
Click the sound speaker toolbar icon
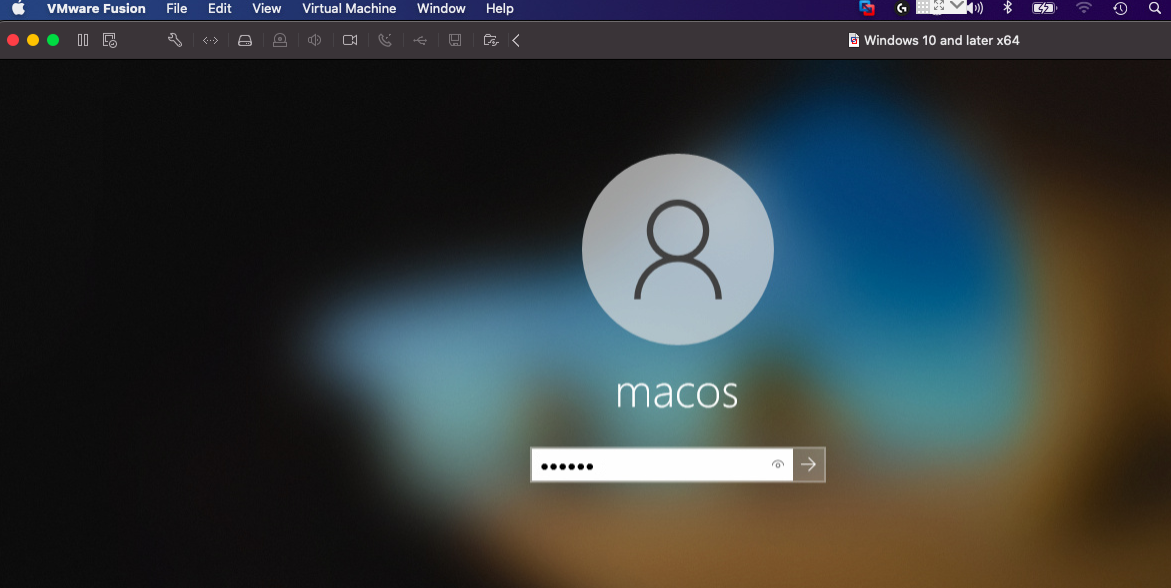tap(314, 40)
